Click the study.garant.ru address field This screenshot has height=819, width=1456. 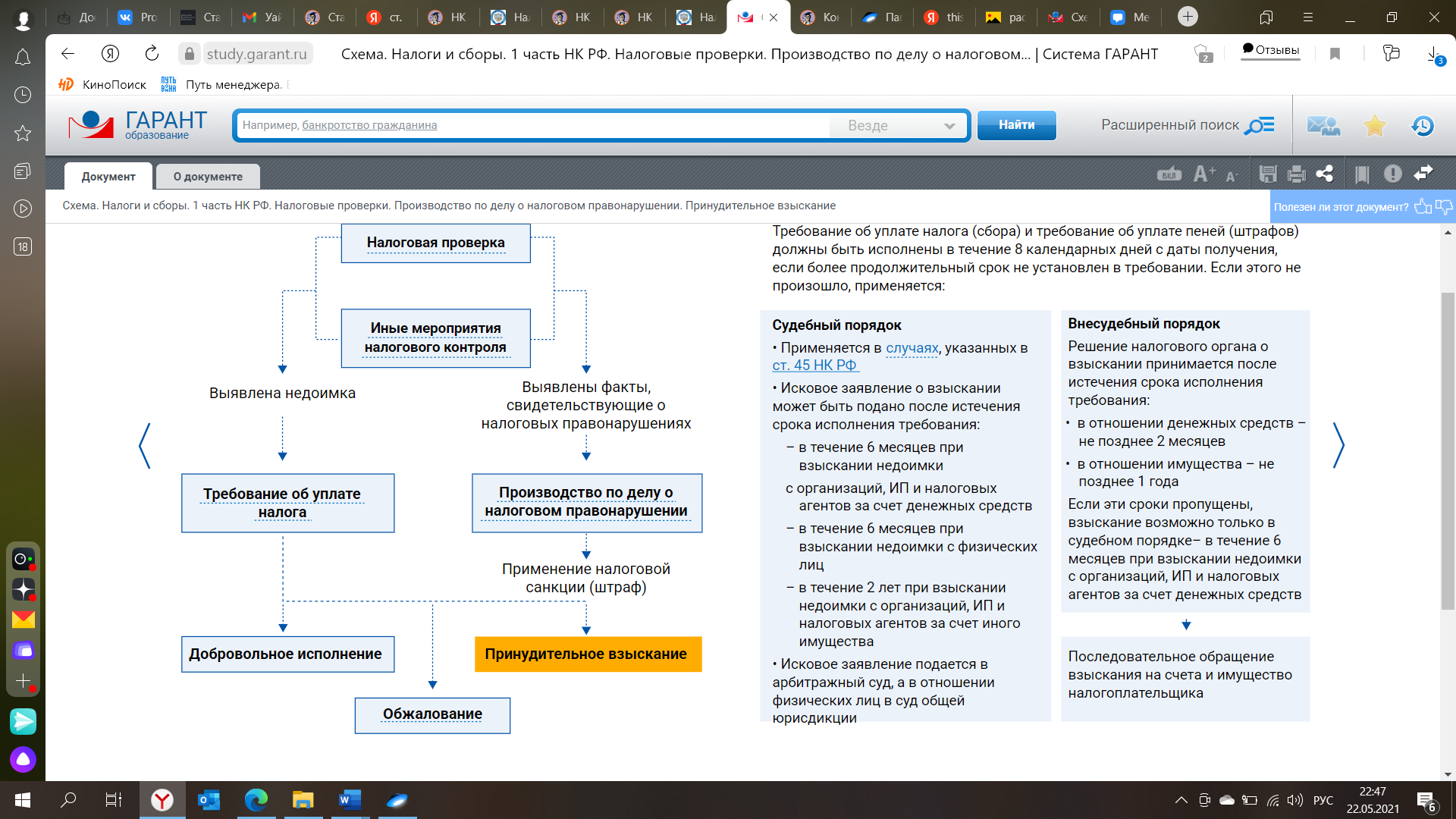[256, 54]
